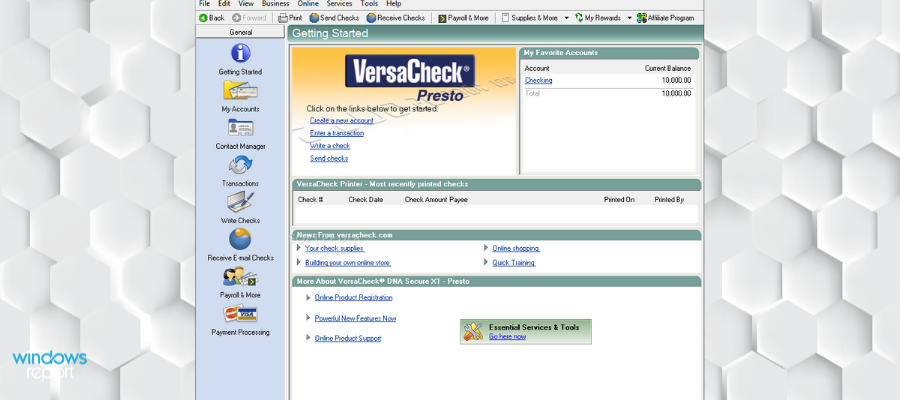900x400 pixels.
Task: Click the Go here now link
Action: 507,336
